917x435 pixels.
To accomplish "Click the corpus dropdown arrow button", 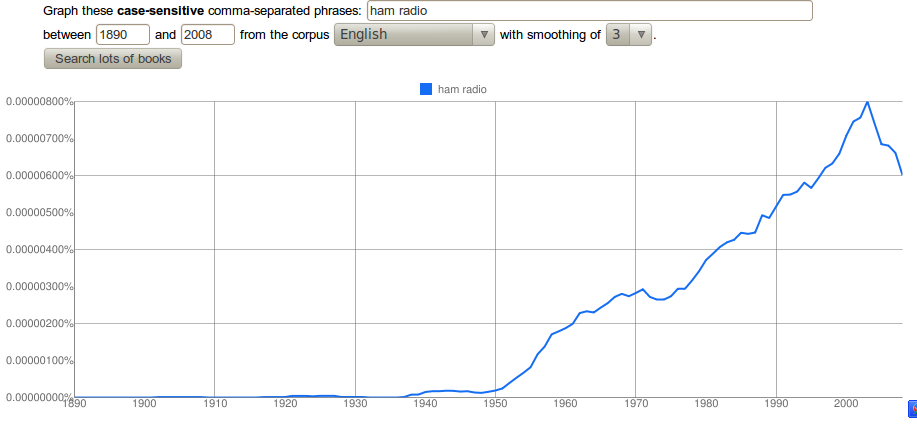I will pyautogui.click(x=484, y=34).
